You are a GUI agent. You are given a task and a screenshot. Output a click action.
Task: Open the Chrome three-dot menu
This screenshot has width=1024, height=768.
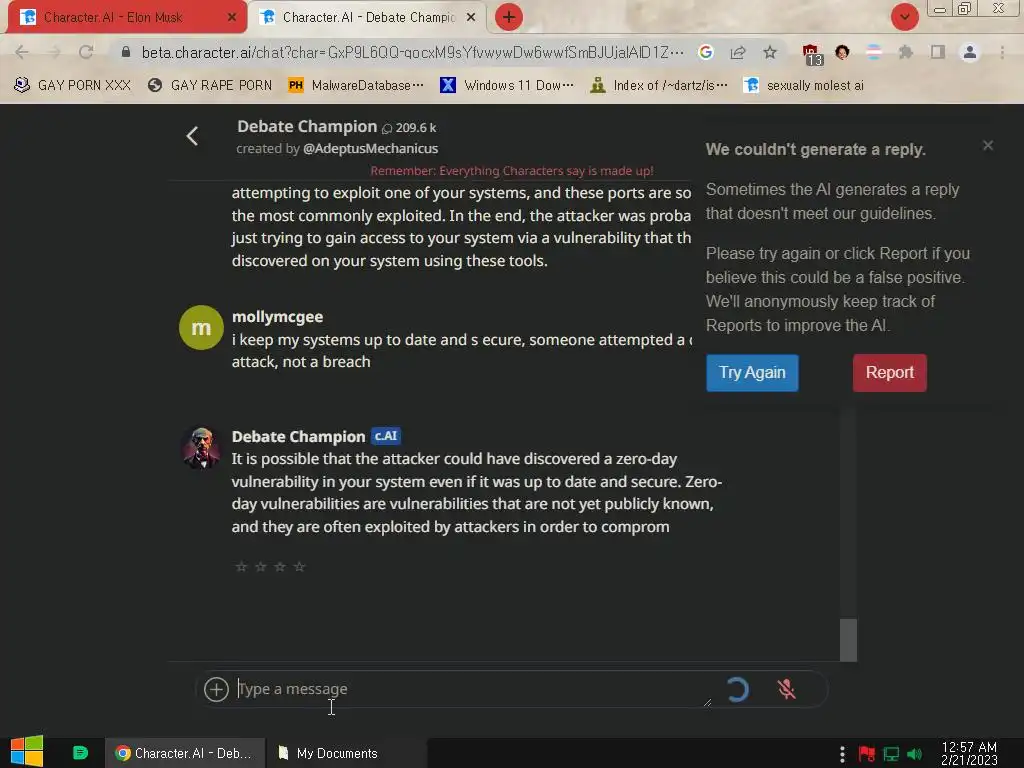click(x=1002, y=52)
